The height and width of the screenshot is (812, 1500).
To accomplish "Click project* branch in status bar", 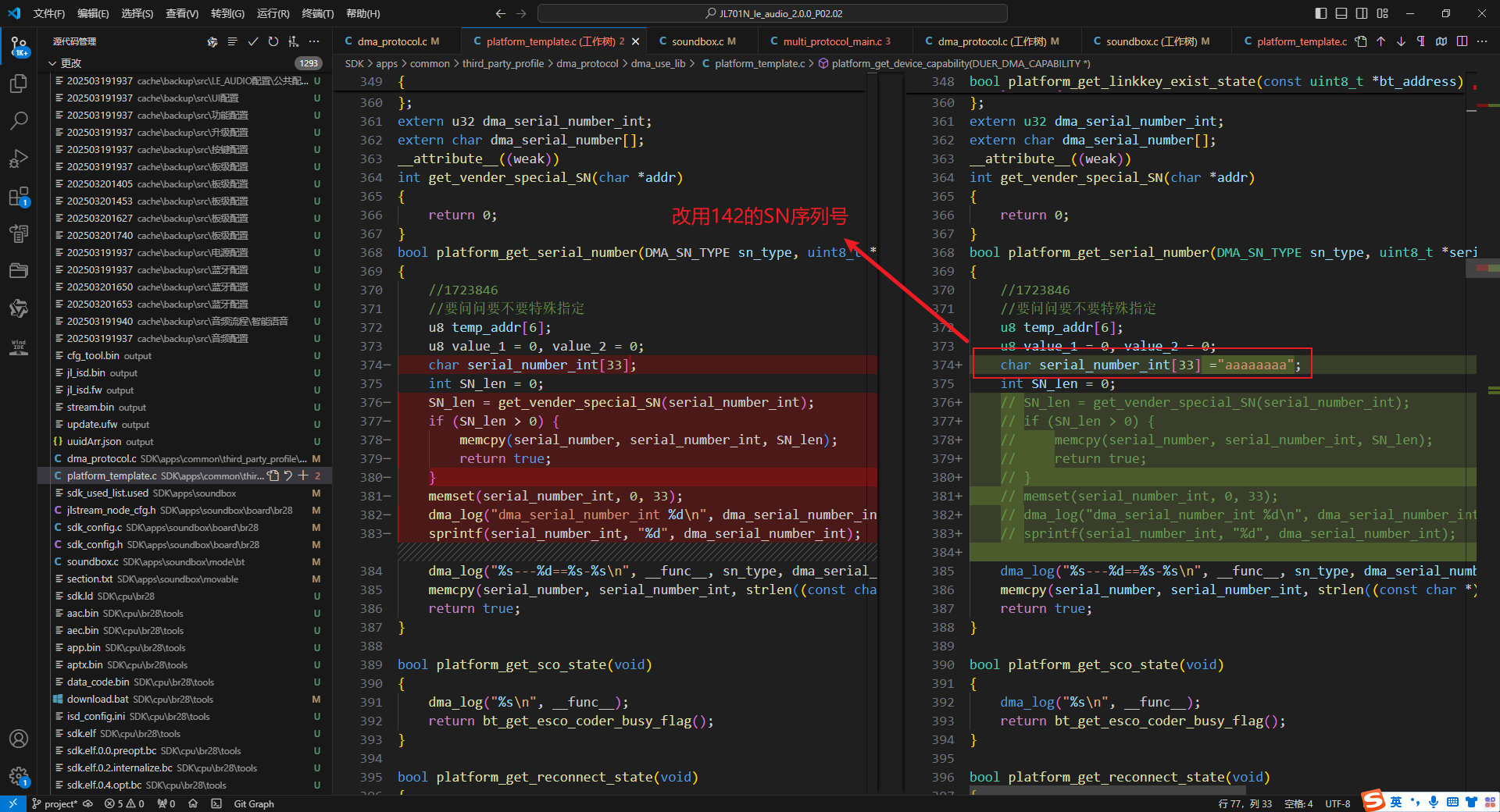I will click(55, 803).
